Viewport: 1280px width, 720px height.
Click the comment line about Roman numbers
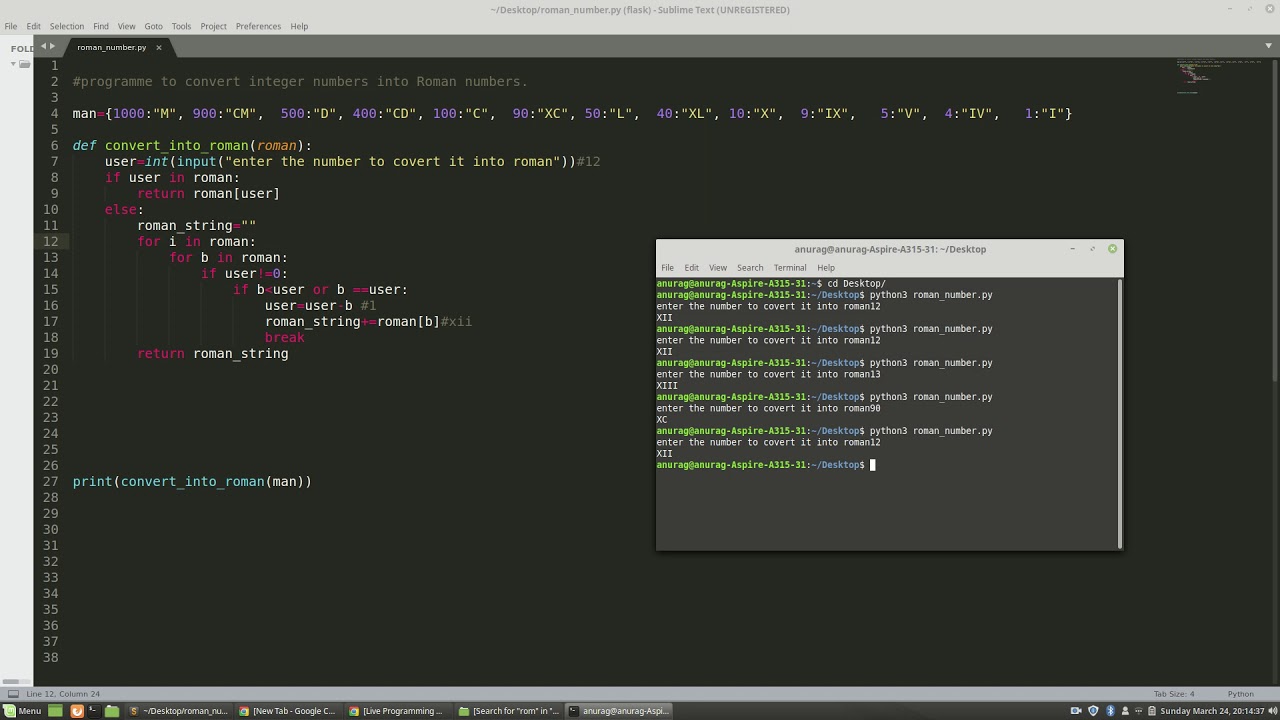coord(300,81)
